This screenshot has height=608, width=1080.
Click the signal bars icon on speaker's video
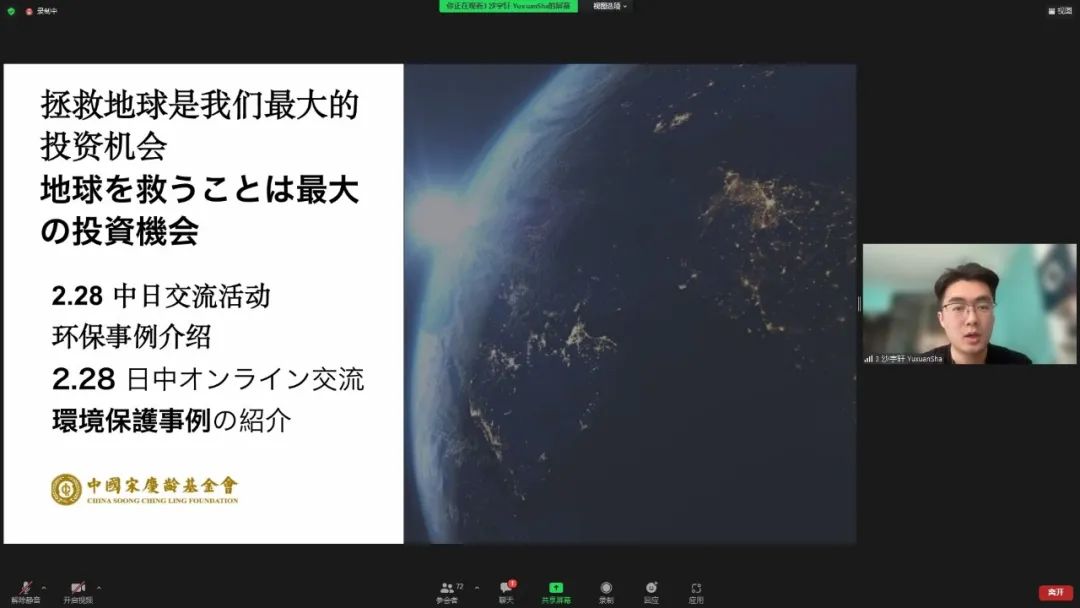(x=868, y=358)
